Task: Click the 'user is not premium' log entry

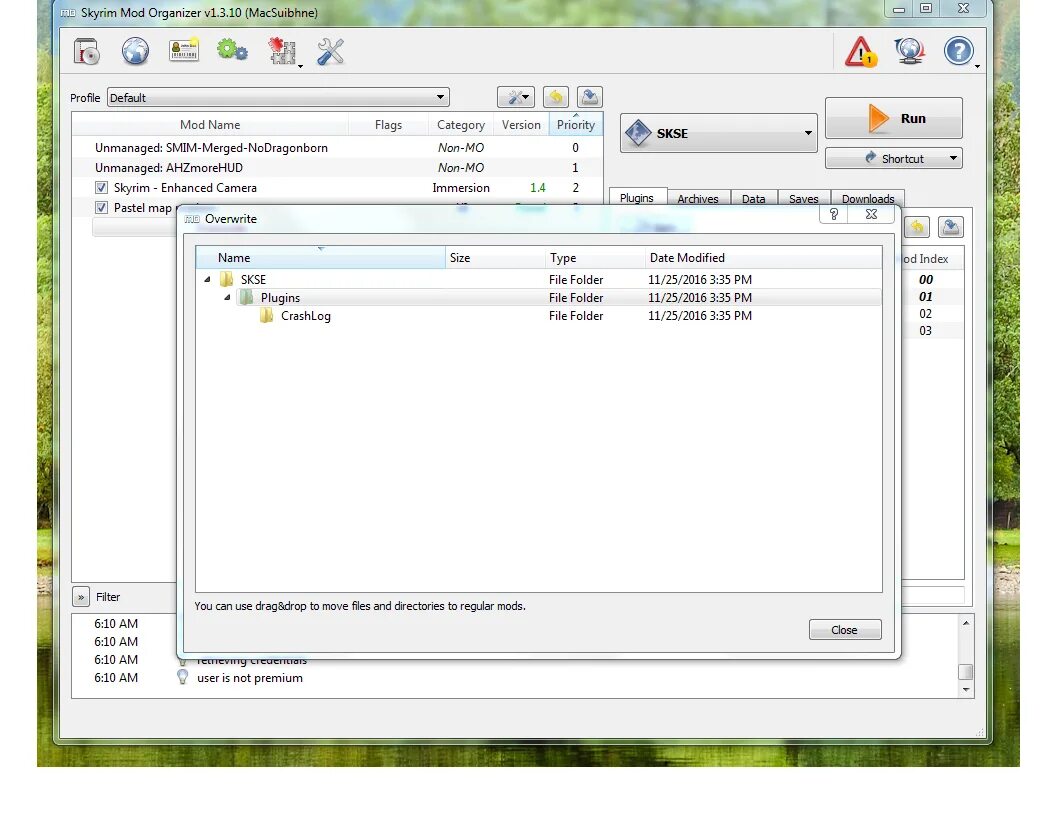Action: click(x=250, y=678)
